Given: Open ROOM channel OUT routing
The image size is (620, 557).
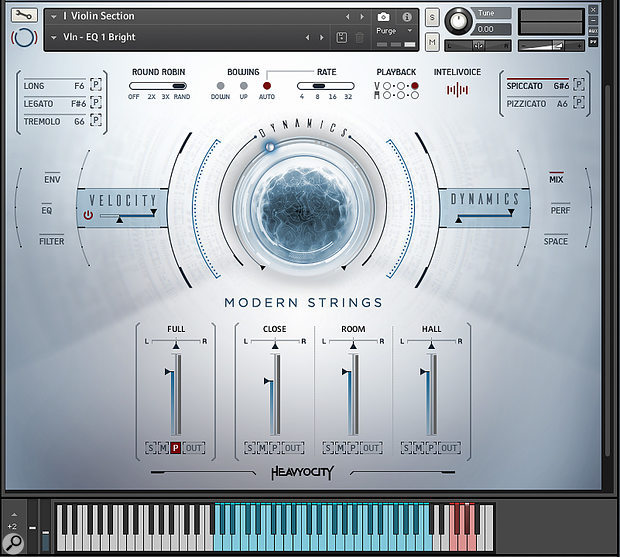Looking at the screenshot, I should pyautogui.click(x=371, y=448).
